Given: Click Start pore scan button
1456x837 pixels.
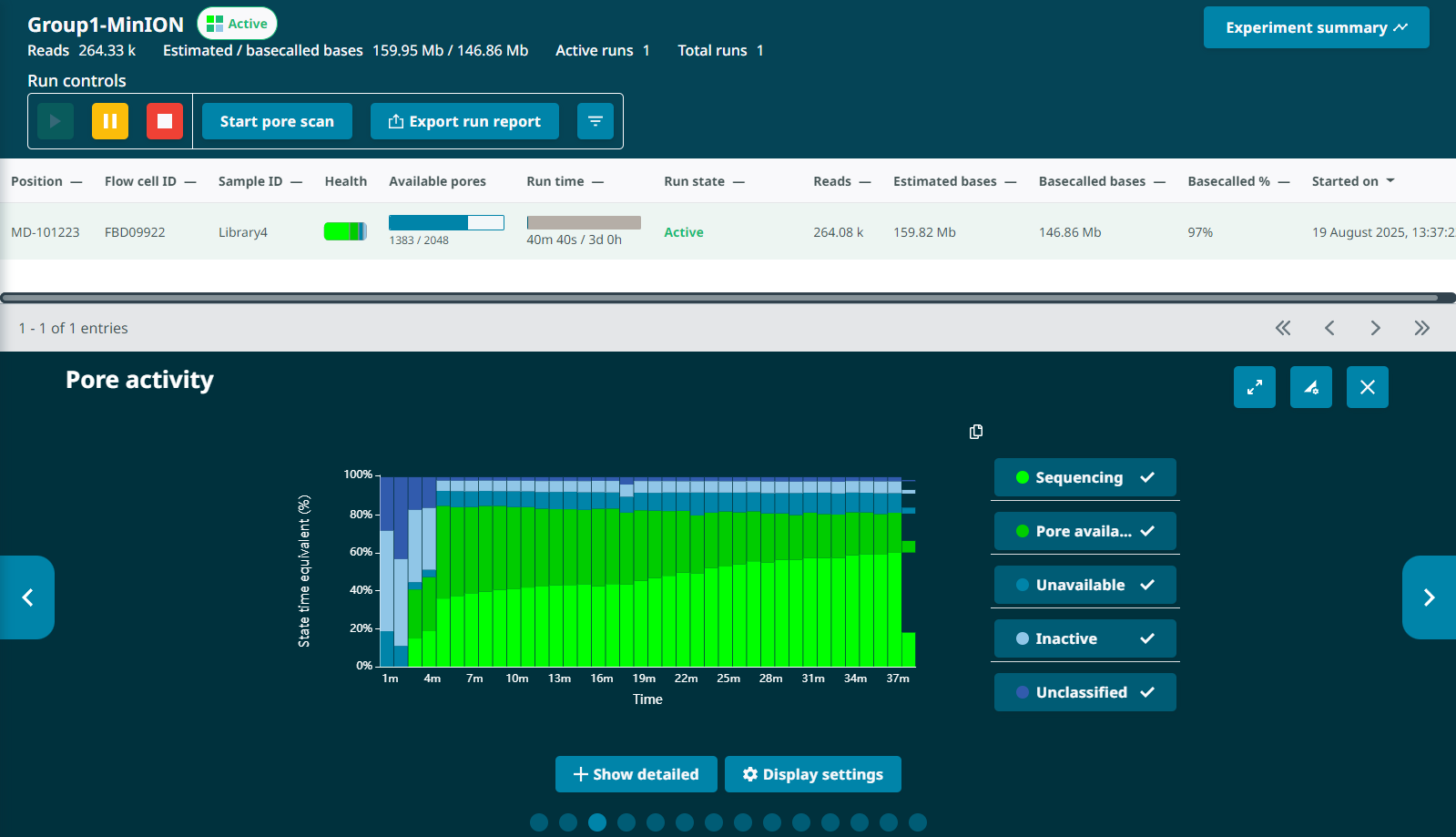Looking at the screenshot, I should click(x=277, y=121).
